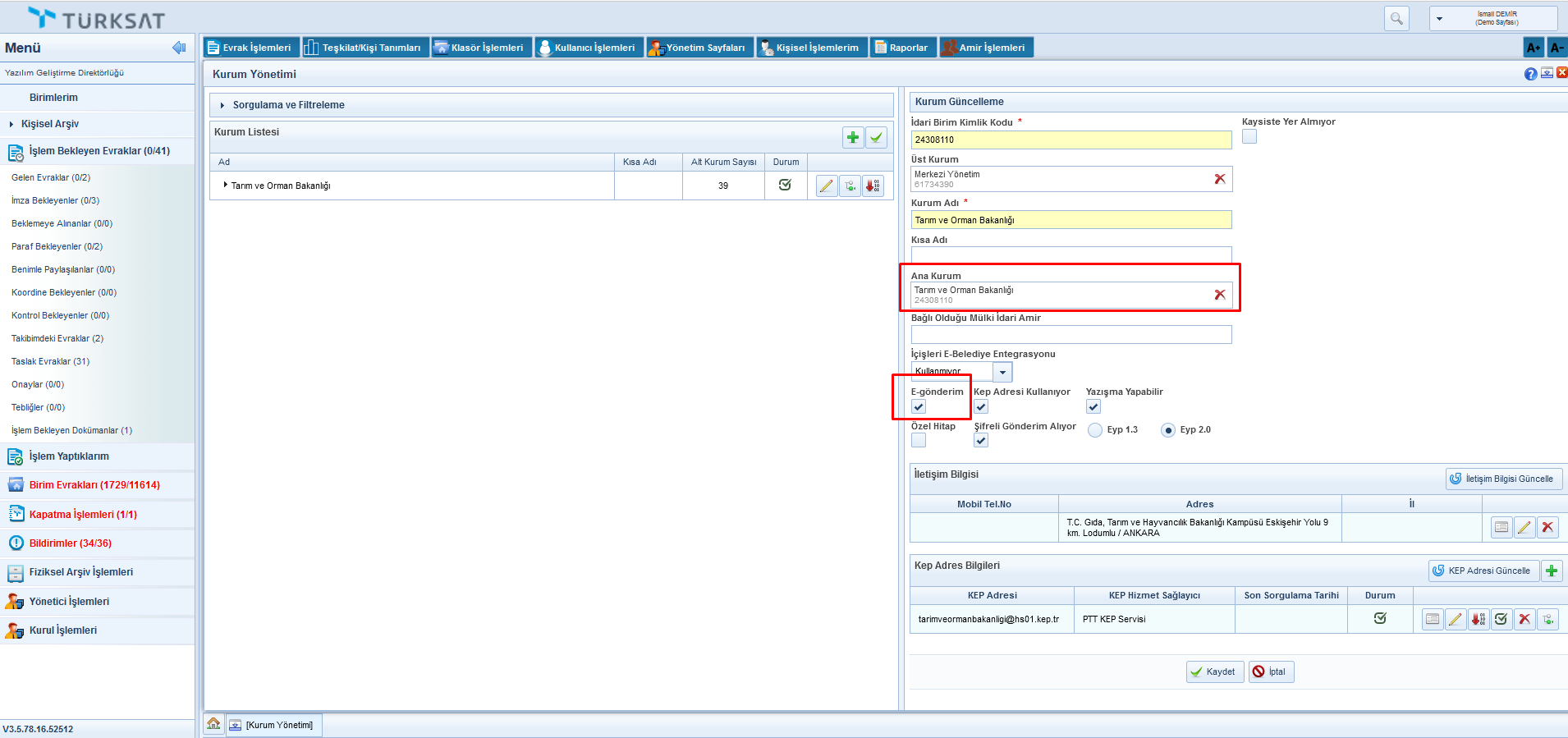Viewport: 1568px width, 738px height.
Task: Select the Eyp 1.3 radio button
Action: pyautogui.click(x=1095, y=430)
